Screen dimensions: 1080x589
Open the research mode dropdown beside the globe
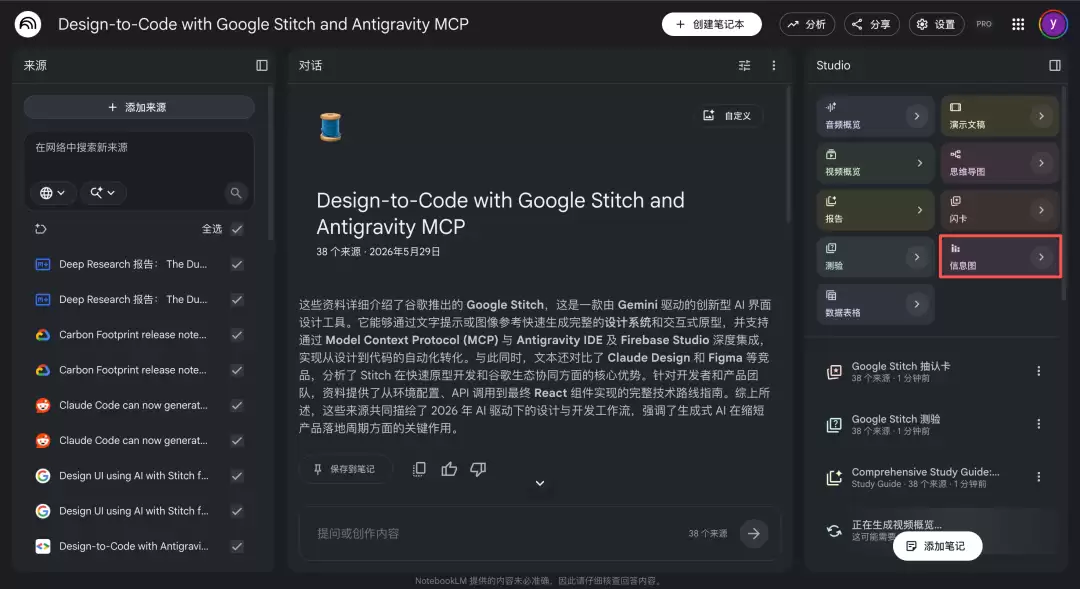103,193
